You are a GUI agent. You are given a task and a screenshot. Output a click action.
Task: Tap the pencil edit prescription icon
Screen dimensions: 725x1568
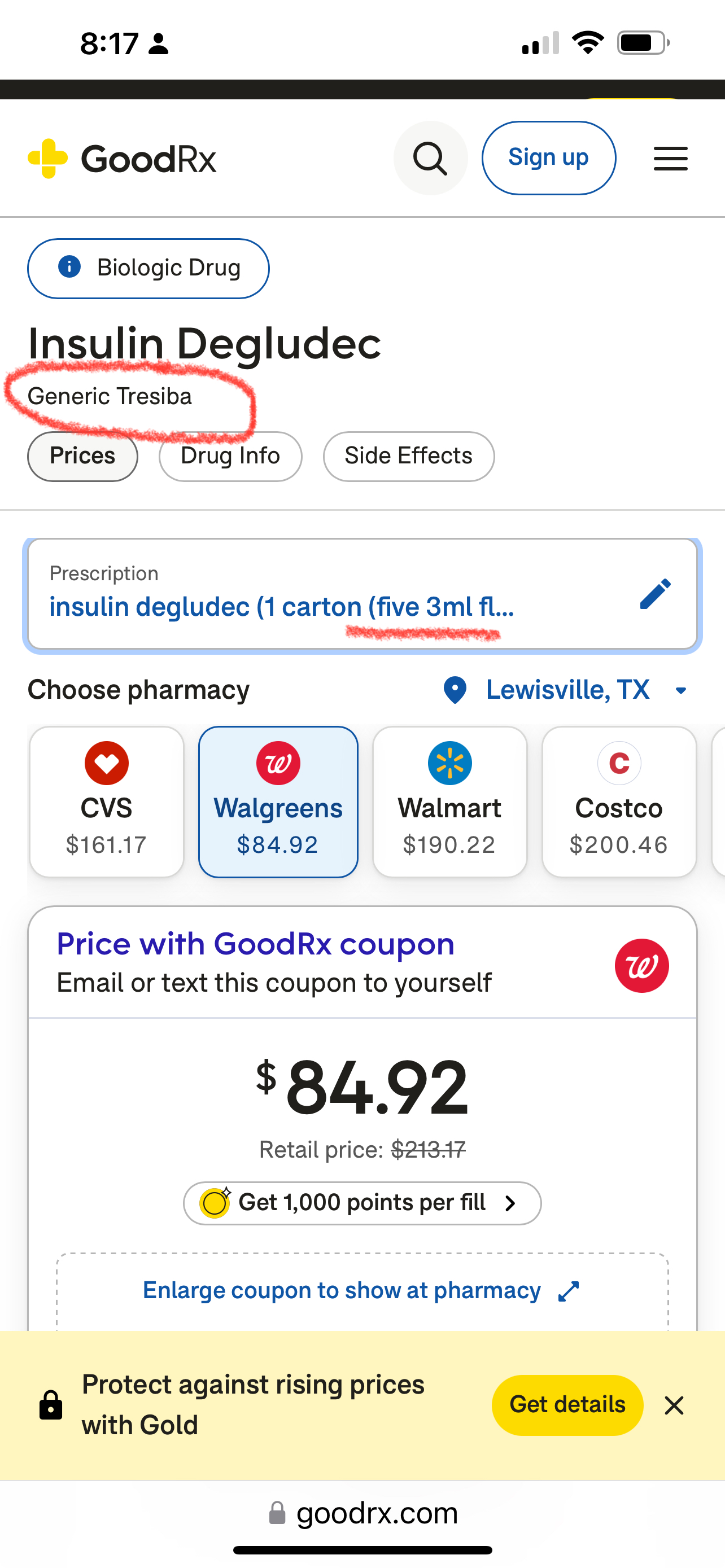[655, 594]
